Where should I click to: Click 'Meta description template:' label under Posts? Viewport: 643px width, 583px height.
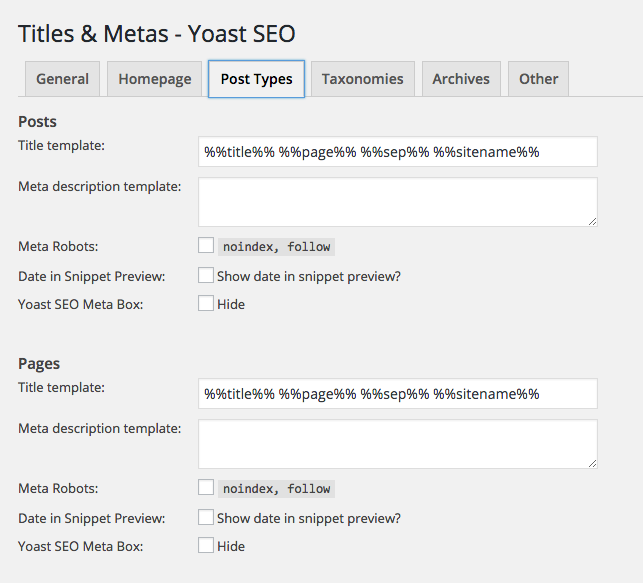click(100, 187)
